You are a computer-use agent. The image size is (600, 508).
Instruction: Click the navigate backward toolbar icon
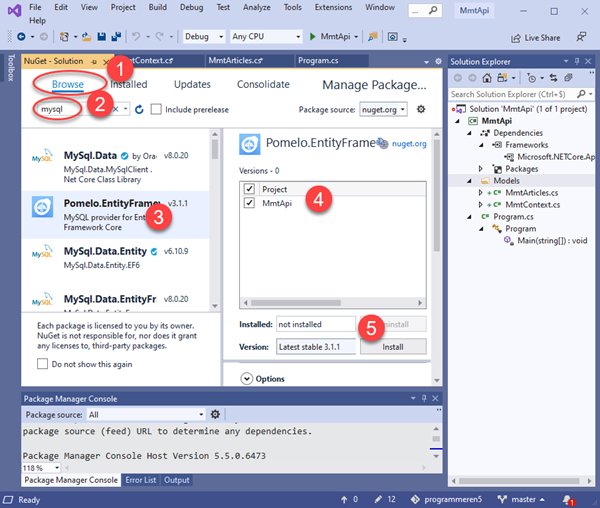tap(21, 37)
